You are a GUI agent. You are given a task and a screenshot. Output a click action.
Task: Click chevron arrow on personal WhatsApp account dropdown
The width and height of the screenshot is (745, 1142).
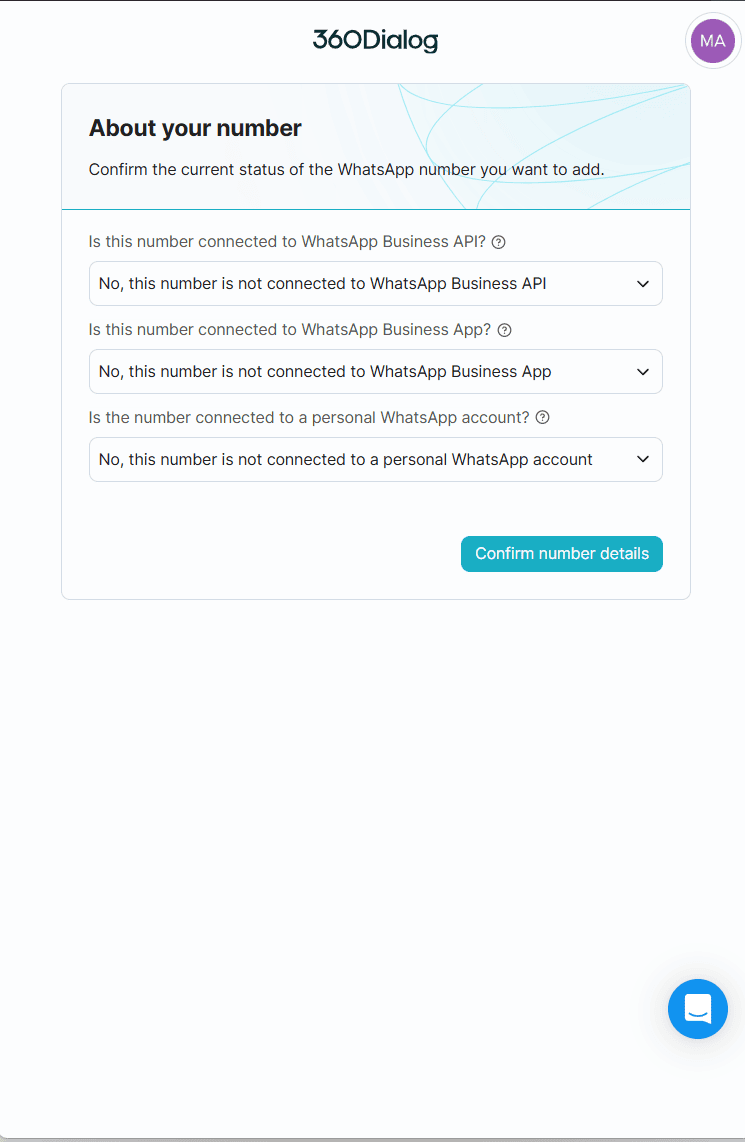coord(643,460)
